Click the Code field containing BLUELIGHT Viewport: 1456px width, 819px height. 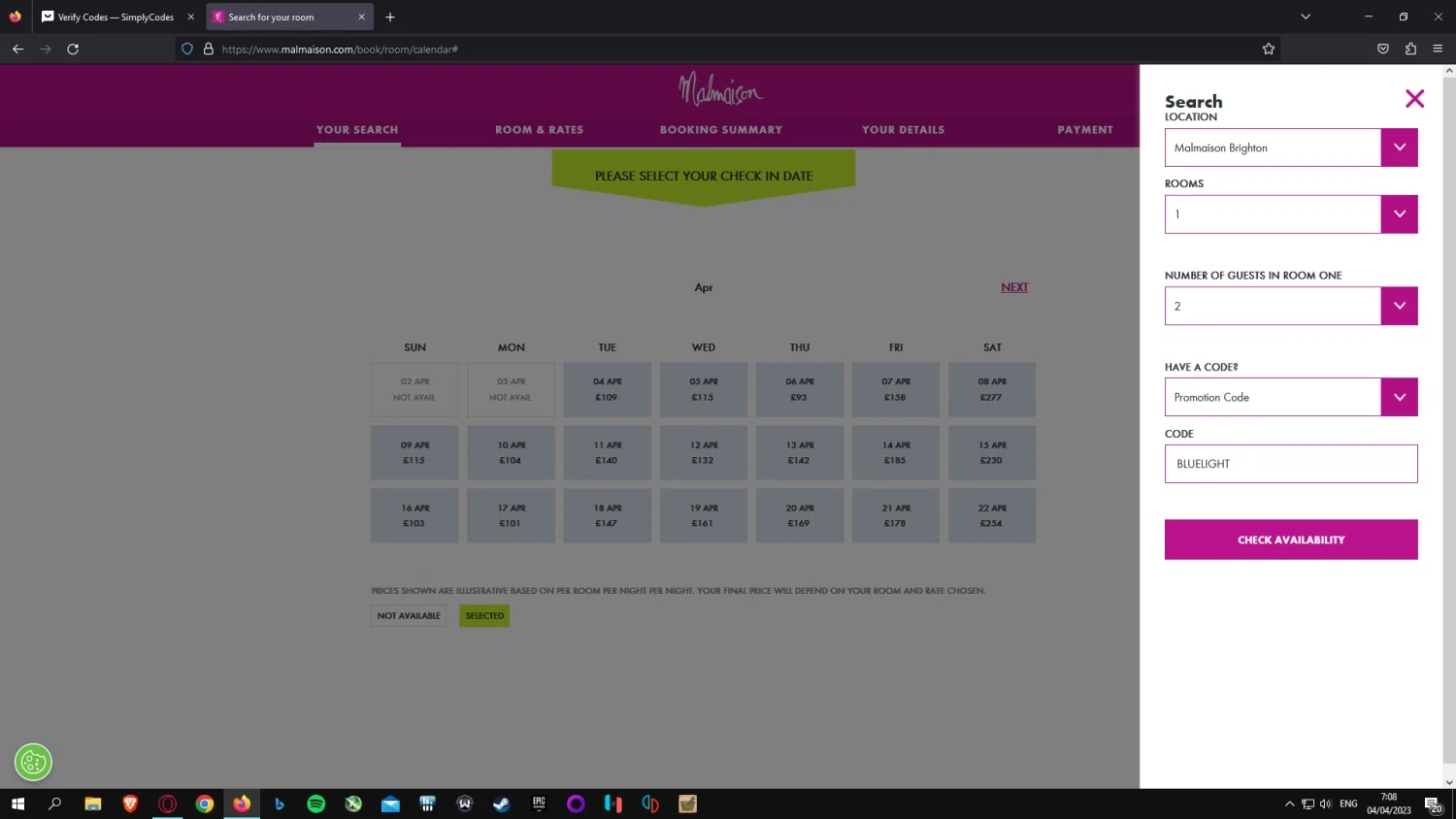tap(1291, 464)
